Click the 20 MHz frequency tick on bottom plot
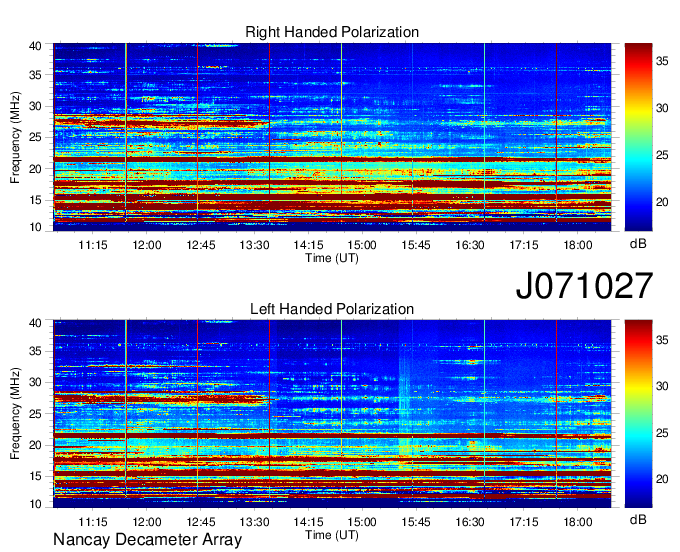 (35, 445)
